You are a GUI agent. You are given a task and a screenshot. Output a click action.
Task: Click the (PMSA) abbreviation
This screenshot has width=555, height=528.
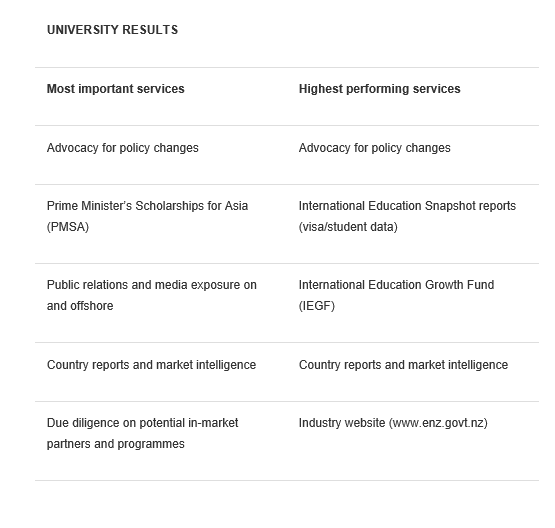(x=68, y=227)
